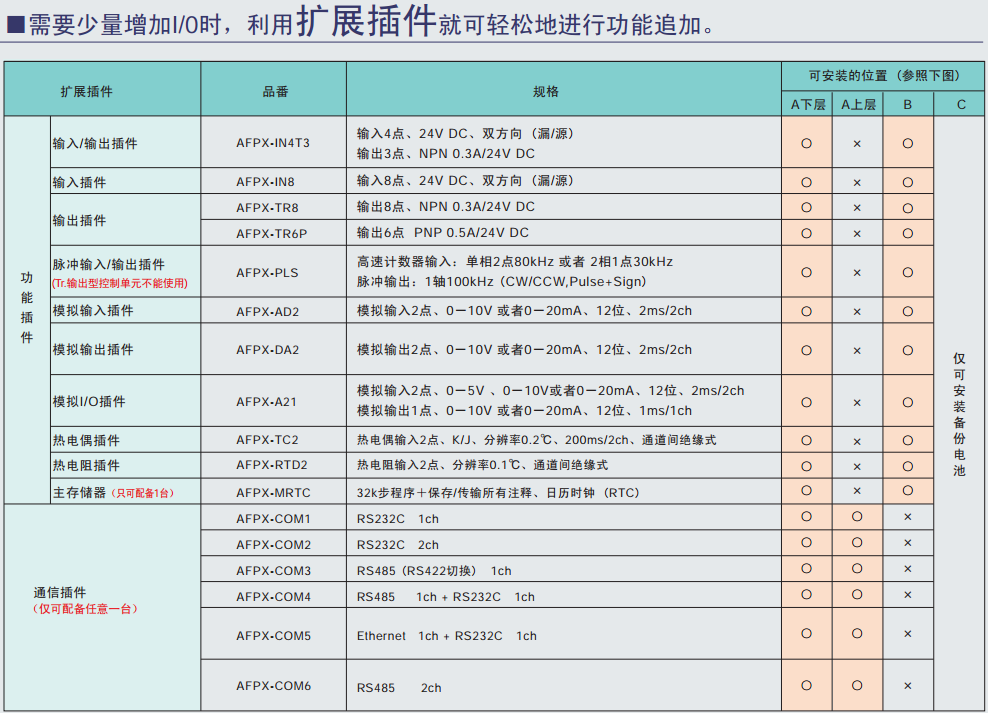This screenshot has width=988, height=713.
Task: Click the red note 仅可配备任意一台
Action: 88,609
